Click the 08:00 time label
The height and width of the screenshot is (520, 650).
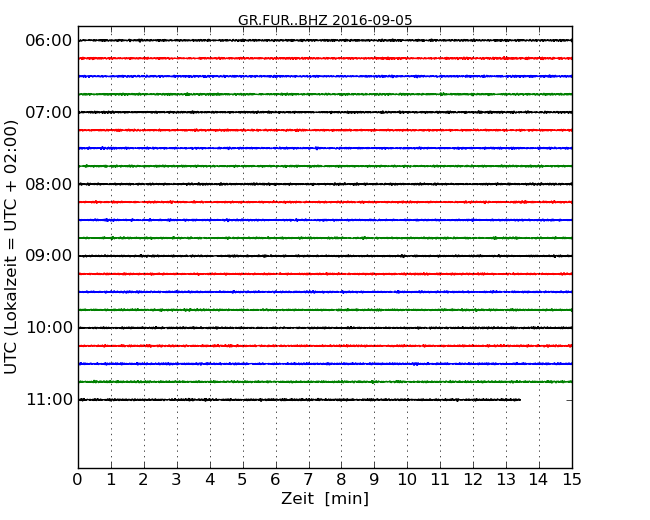pyautogui.click(x=49, y=184)
